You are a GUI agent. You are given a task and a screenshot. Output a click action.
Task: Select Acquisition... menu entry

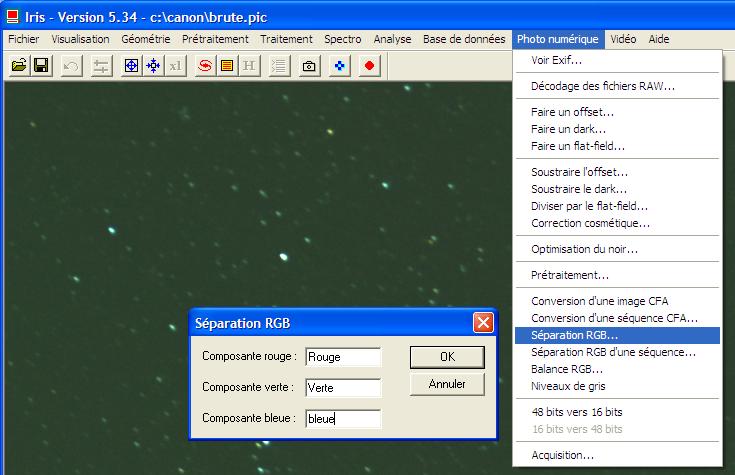click(x=617, y=455)
